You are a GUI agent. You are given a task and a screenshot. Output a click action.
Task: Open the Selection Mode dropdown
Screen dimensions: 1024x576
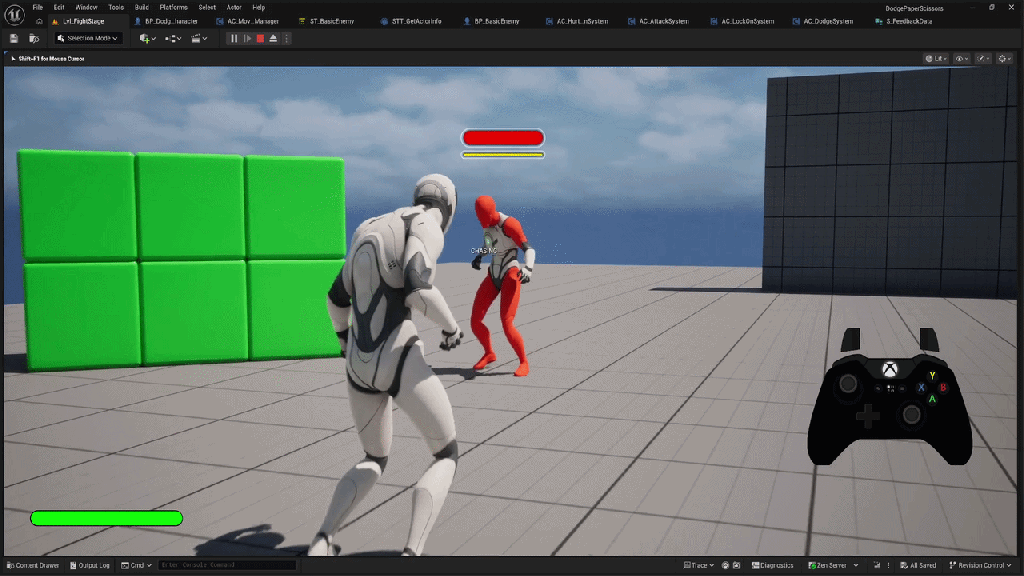(88, 38)
